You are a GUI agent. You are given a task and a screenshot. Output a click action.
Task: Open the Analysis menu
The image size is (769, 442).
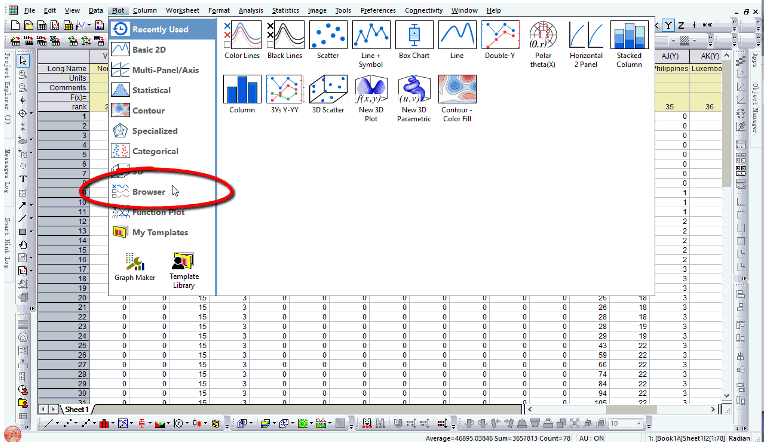(x=251, y=10)
